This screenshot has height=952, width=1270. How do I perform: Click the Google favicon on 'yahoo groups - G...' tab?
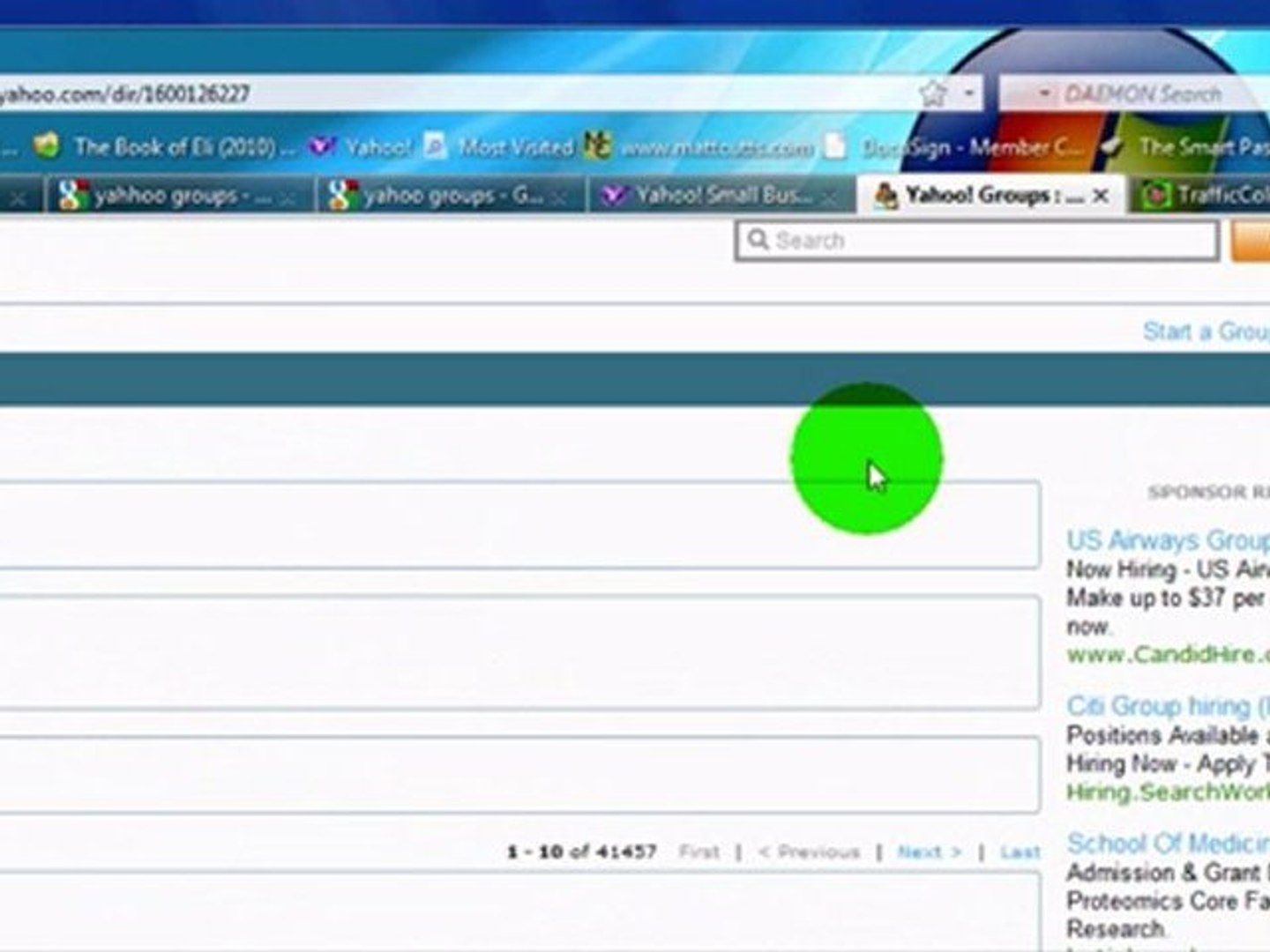(x=343, y=195)
